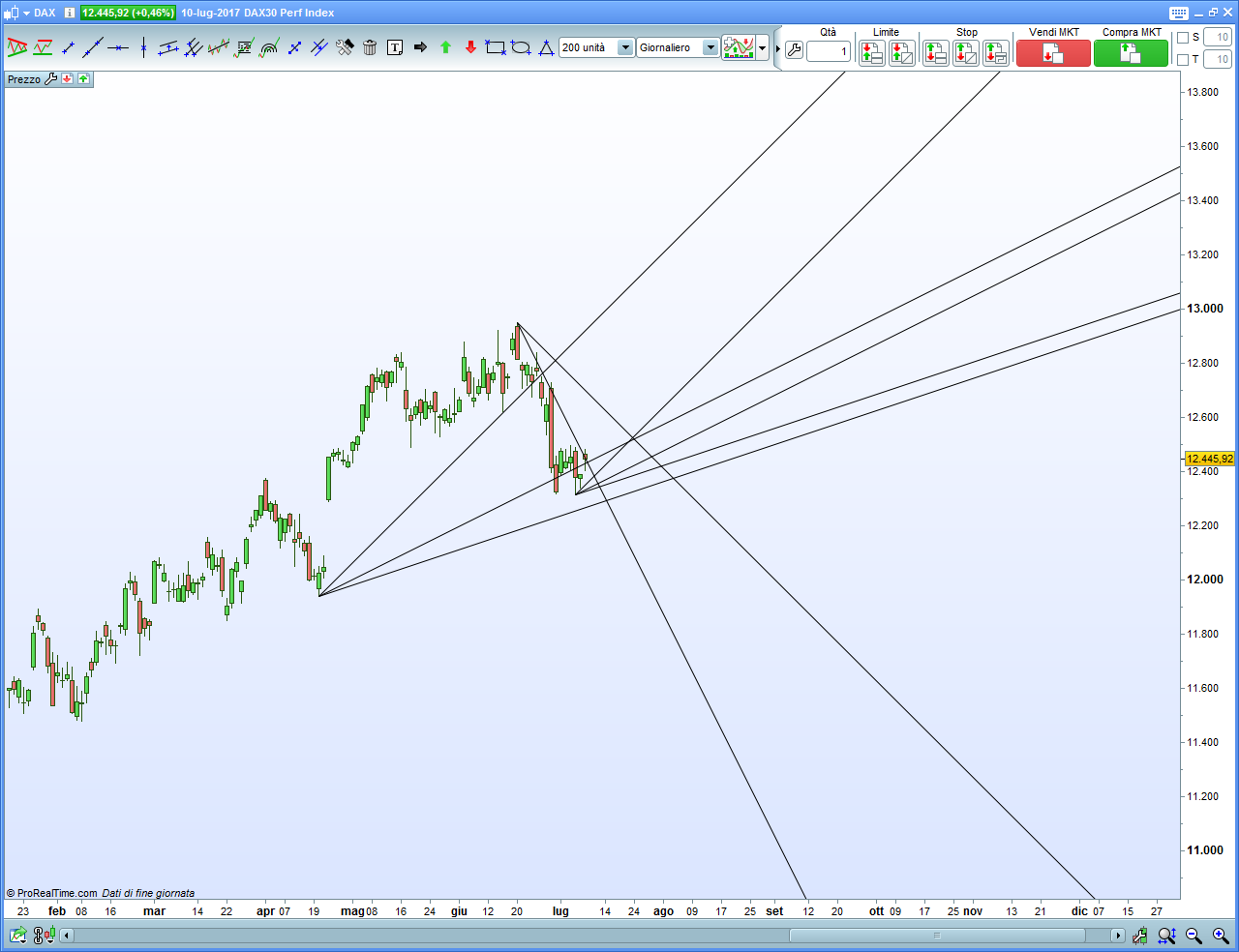1239x952 pixels.
Task: Click the red Vendi MKT button
Action: tap(1053, 53)
